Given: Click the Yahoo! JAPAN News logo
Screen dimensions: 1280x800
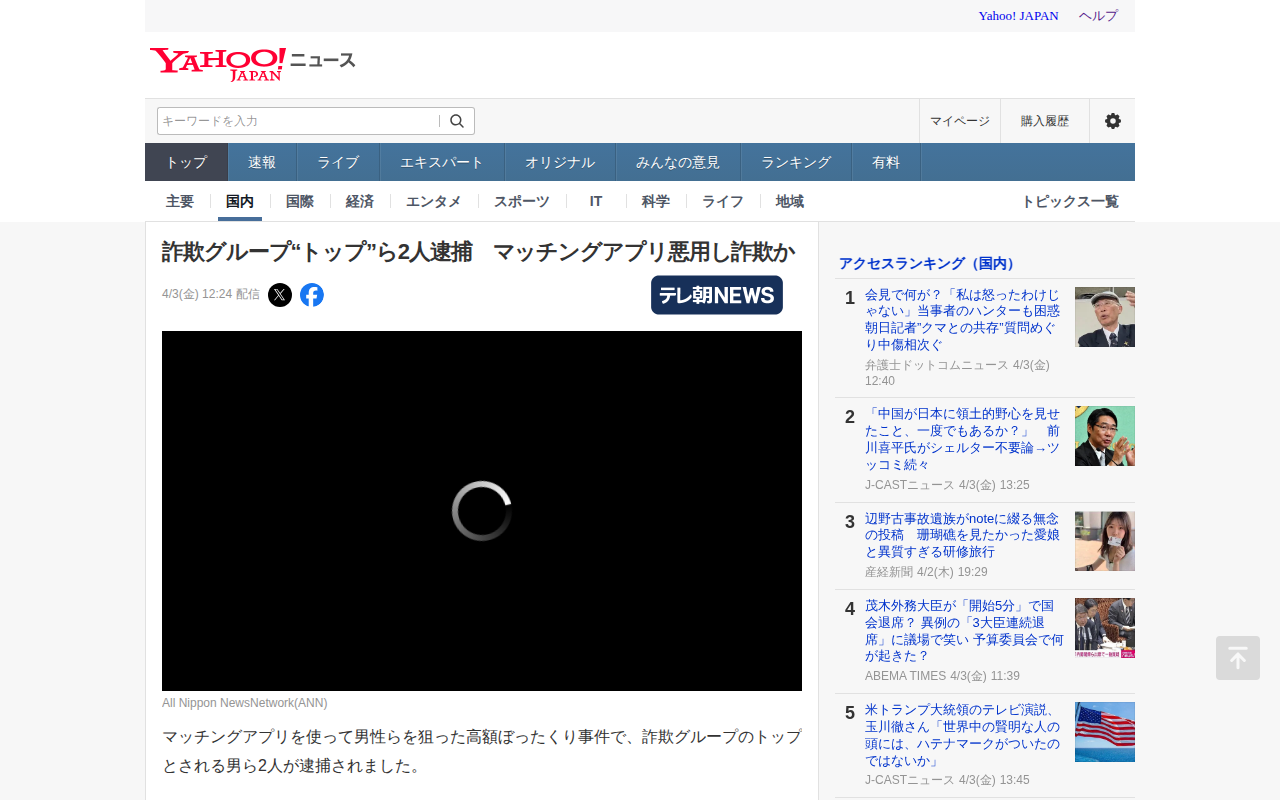Looking at the screenshot, I should point(252,63).
